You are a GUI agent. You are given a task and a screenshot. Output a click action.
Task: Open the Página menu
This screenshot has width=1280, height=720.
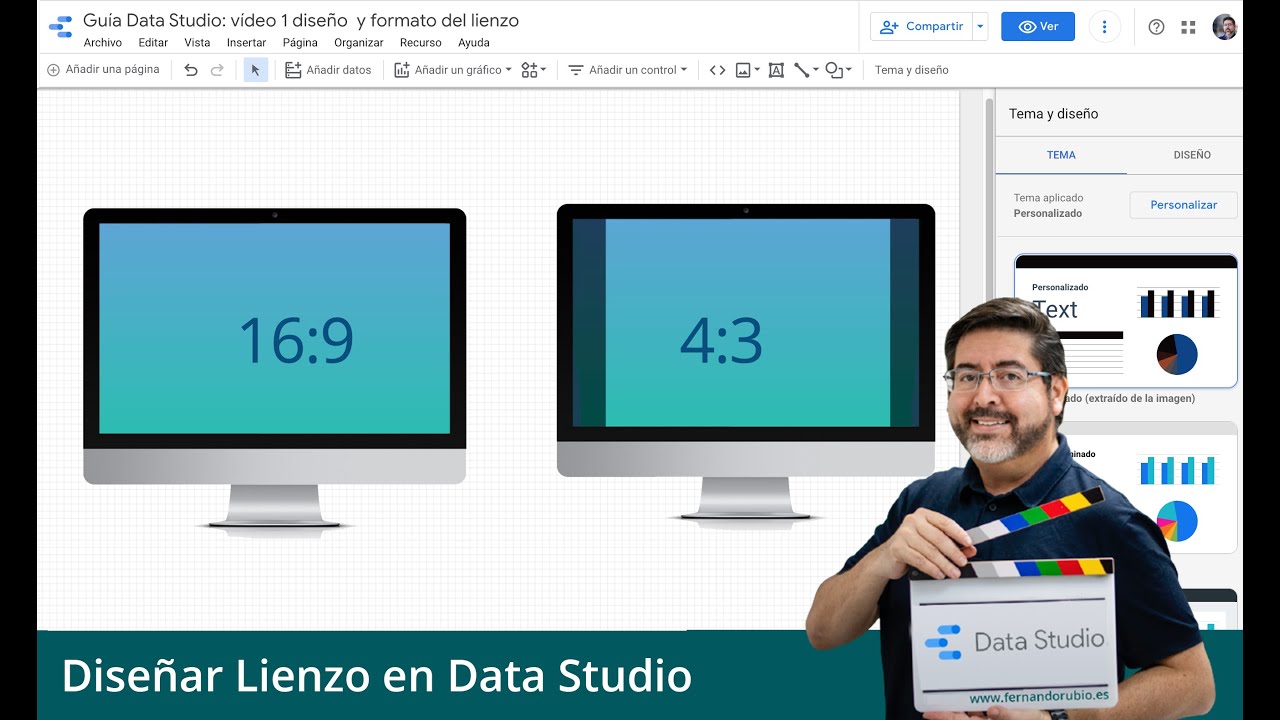[300, 43]
